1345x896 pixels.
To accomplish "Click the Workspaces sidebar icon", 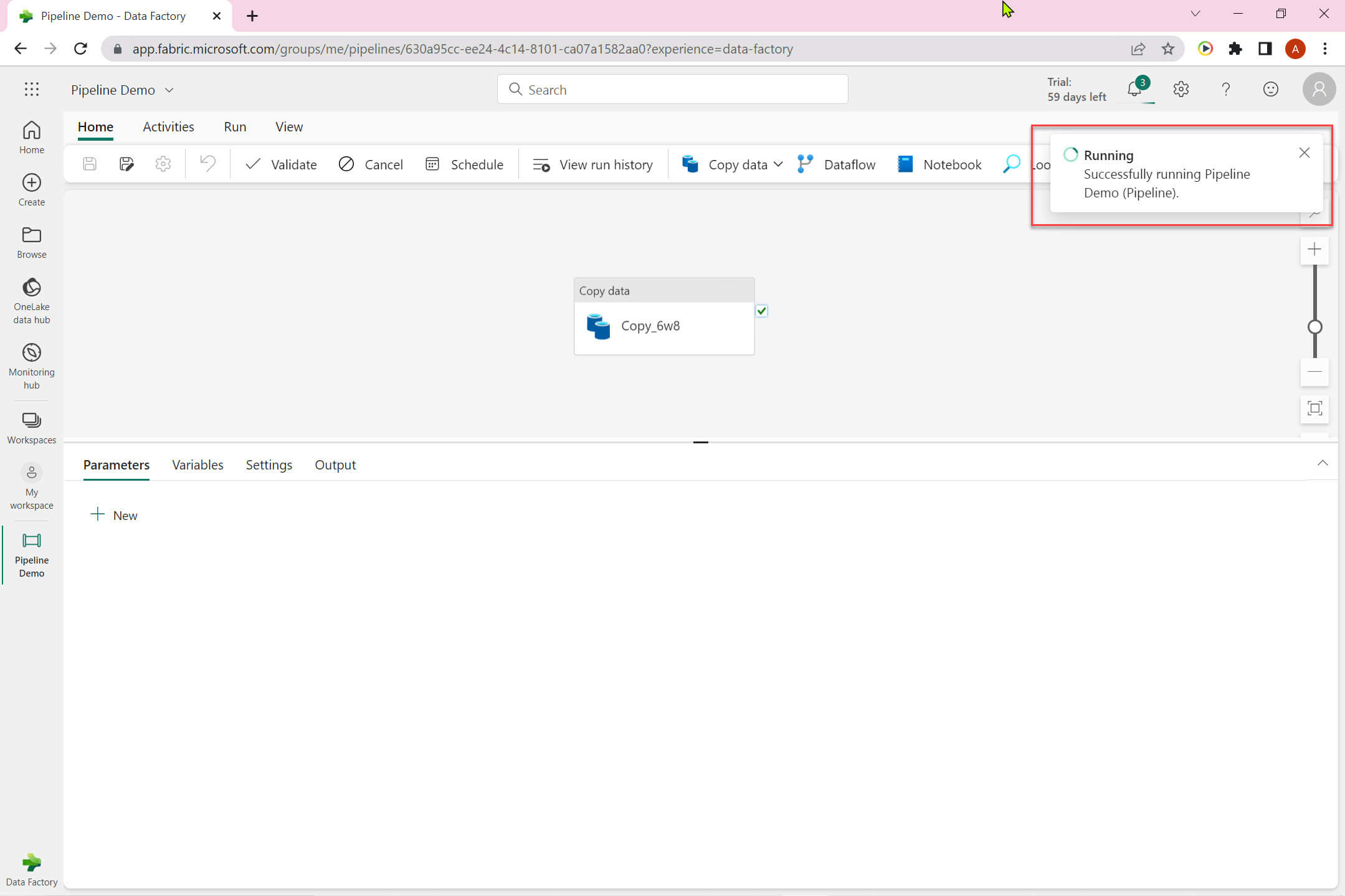I will point(31,421).
